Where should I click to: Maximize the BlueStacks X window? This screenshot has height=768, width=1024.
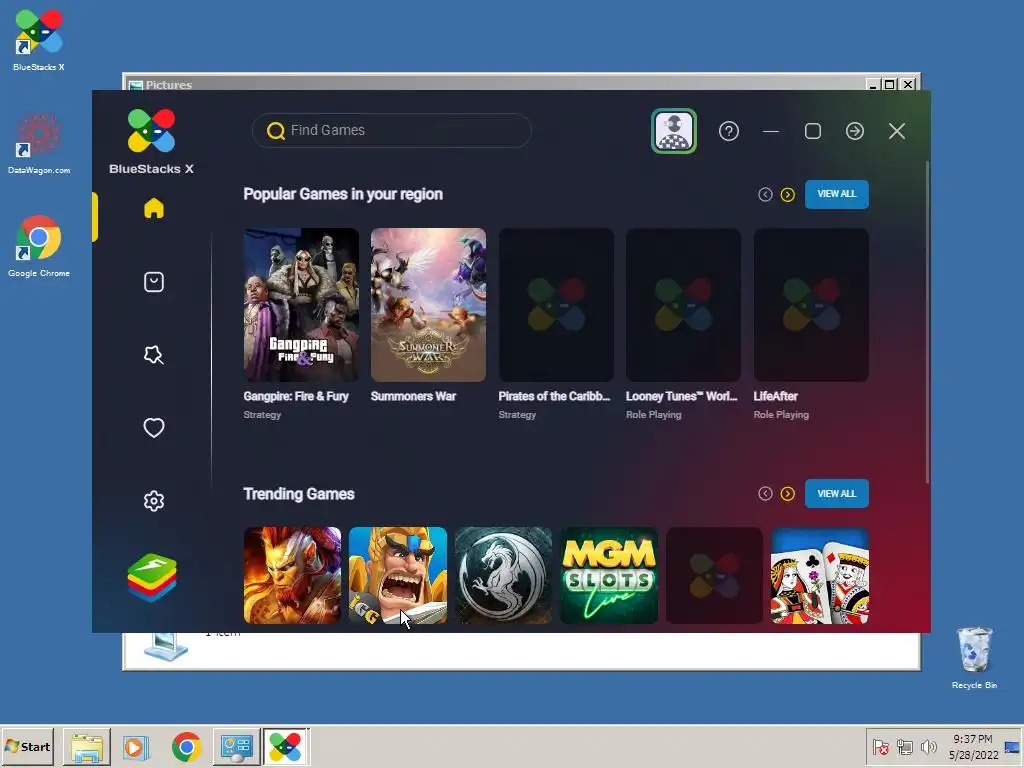tap(812, 131)
